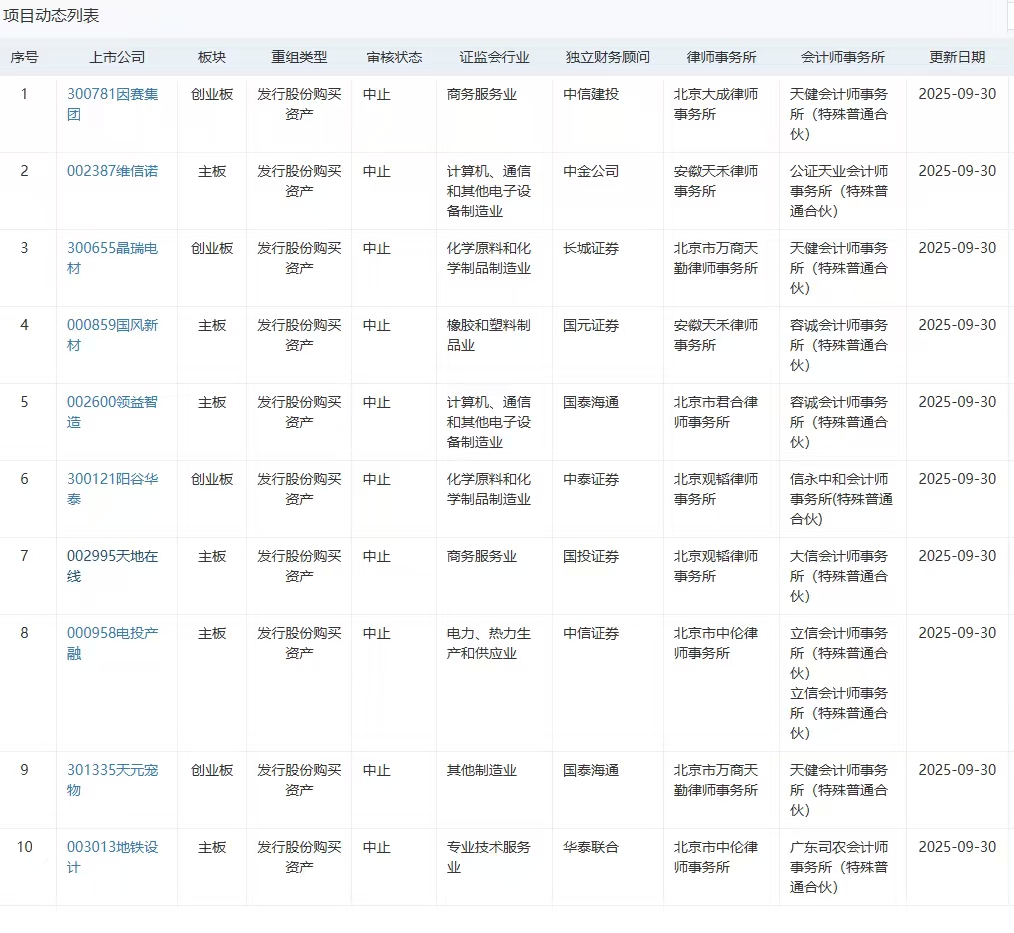This screenshot has width=1014, height=933.
Task: Select the 信永中和会计师事务所 accounting firm cell
Action: pyautogui.click(x=841, y=499)
